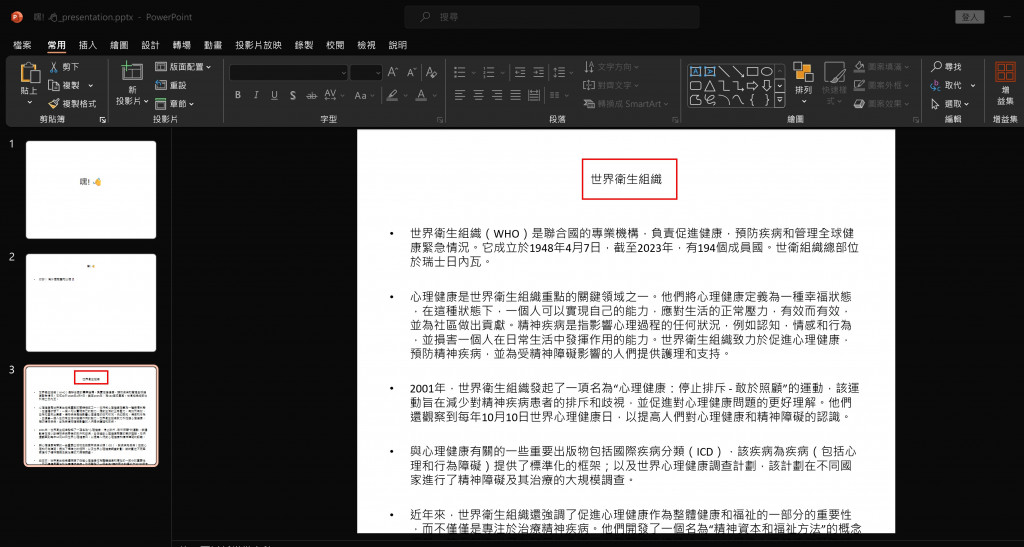Click Find (尋找) magnifier button
The height and width of the screenshot is (547, 1024).
pyautogui.click(x=946, y=67)
